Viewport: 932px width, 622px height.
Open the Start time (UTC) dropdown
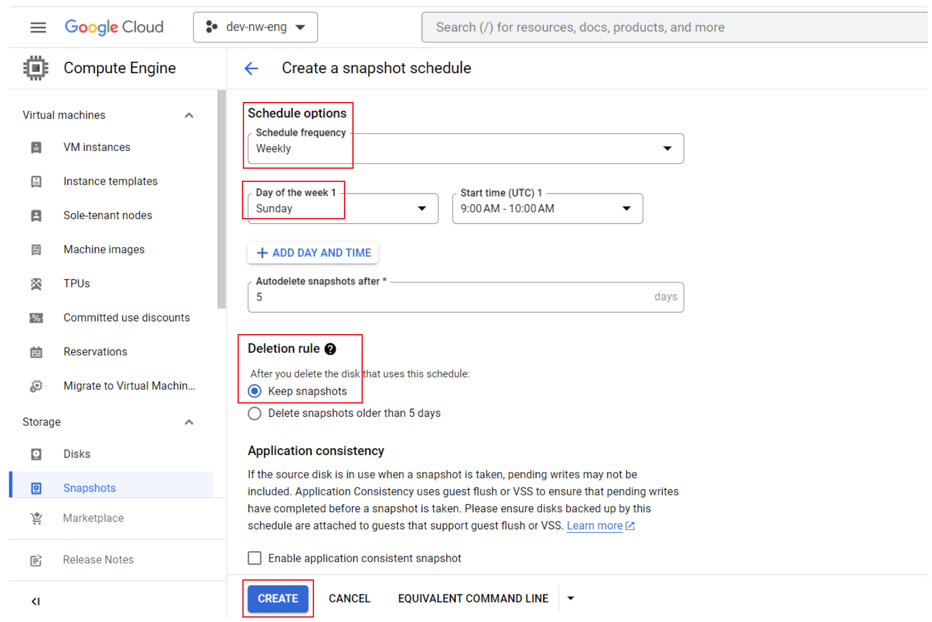pyautogui.click(x=547, y=209)
